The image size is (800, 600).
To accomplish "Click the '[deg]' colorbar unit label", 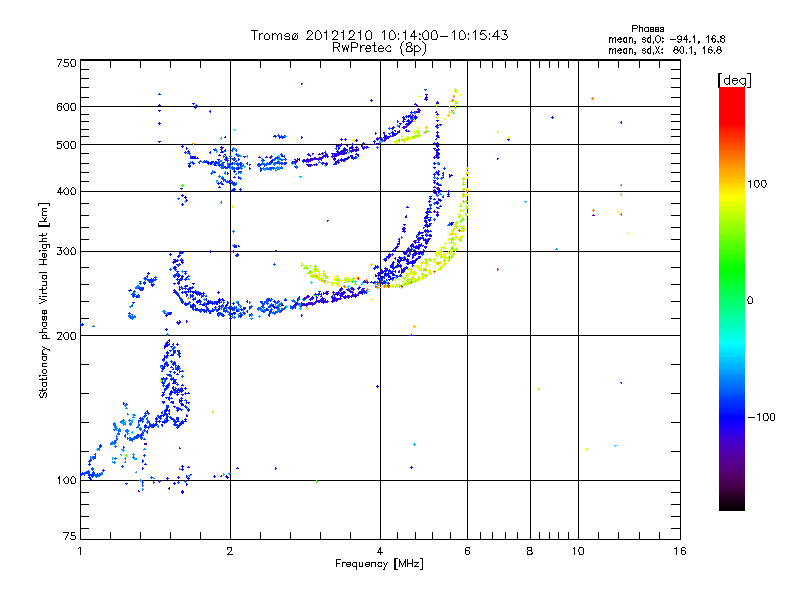I will 734,80.
